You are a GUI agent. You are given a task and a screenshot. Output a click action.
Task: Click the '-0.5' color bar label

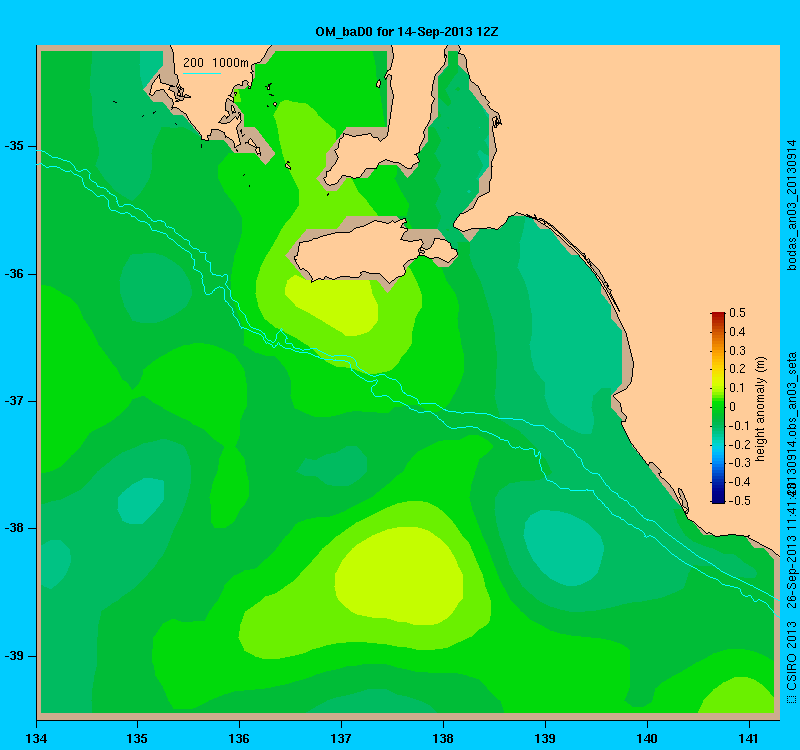(x=739, y=501)
